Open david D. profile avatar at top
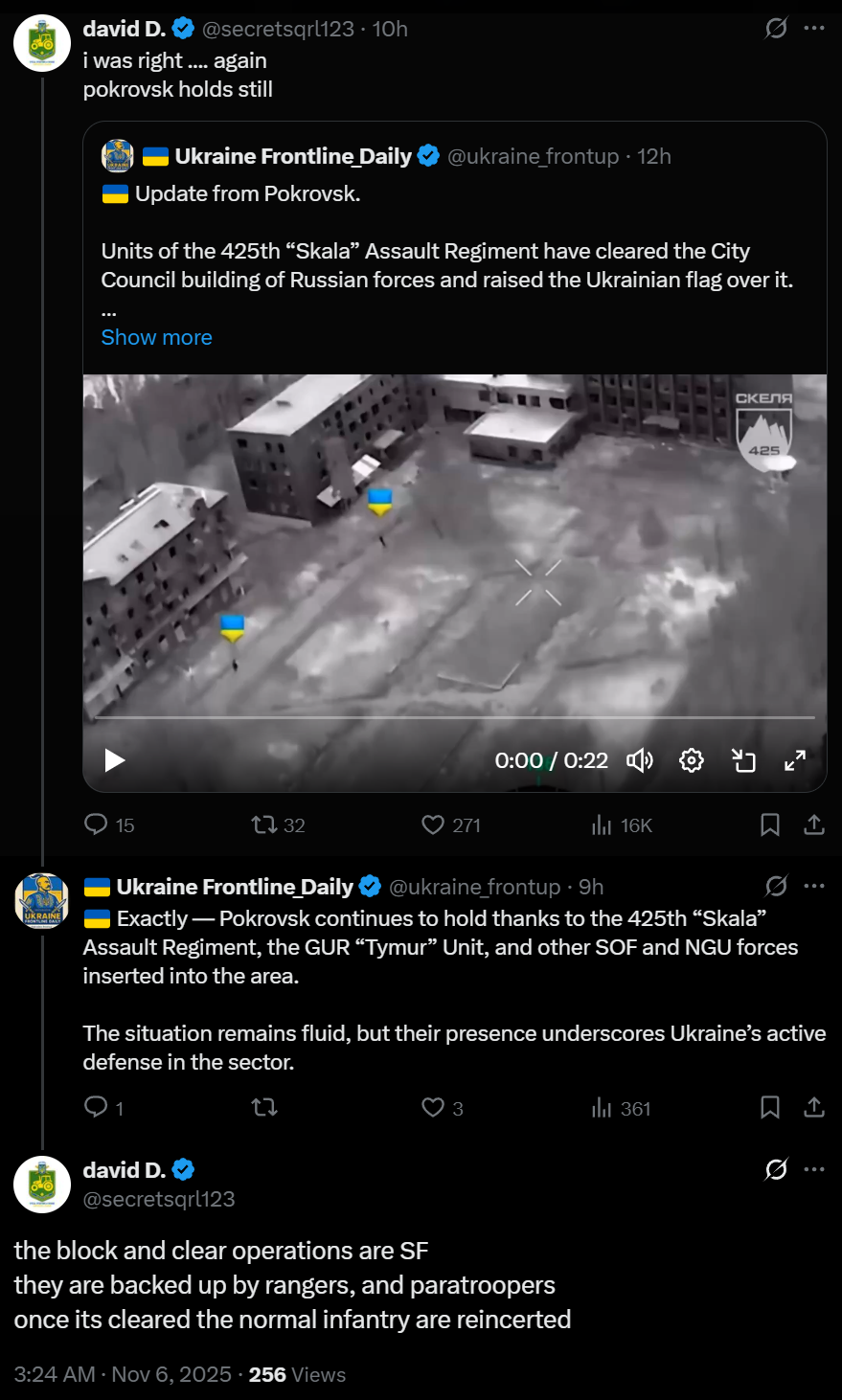Image resolution: width=842 pixels, height=1400 pixels. click(42, 43)
